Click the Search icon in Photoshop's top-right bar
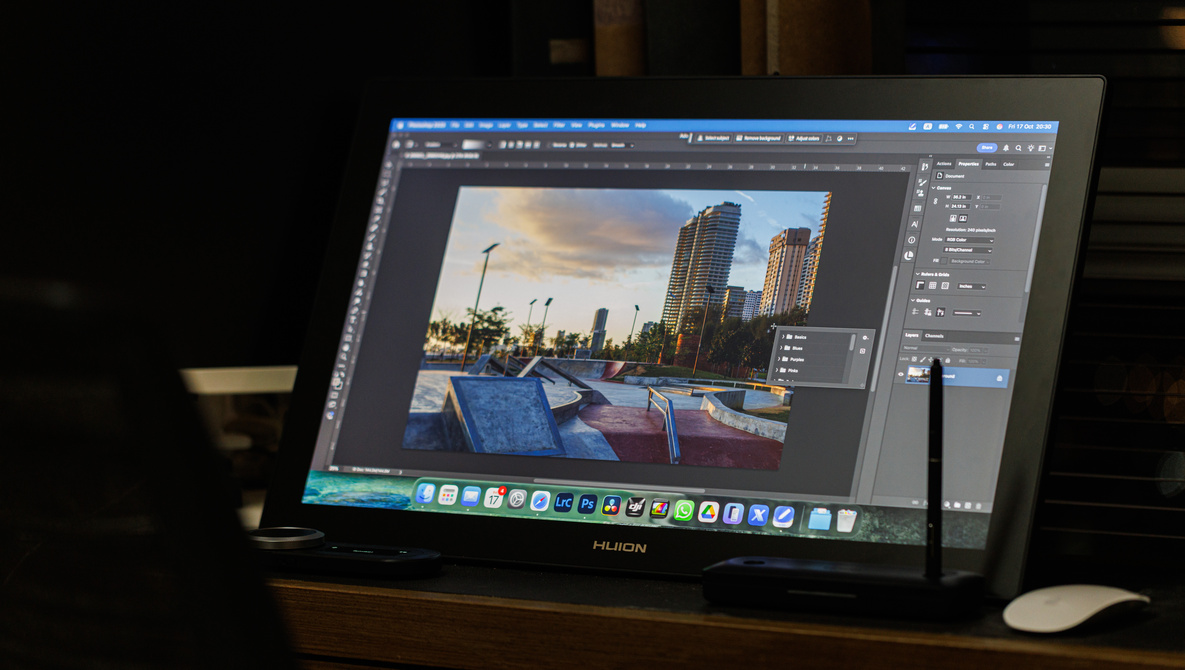The image size is (1185, 670). point(1019,148)
